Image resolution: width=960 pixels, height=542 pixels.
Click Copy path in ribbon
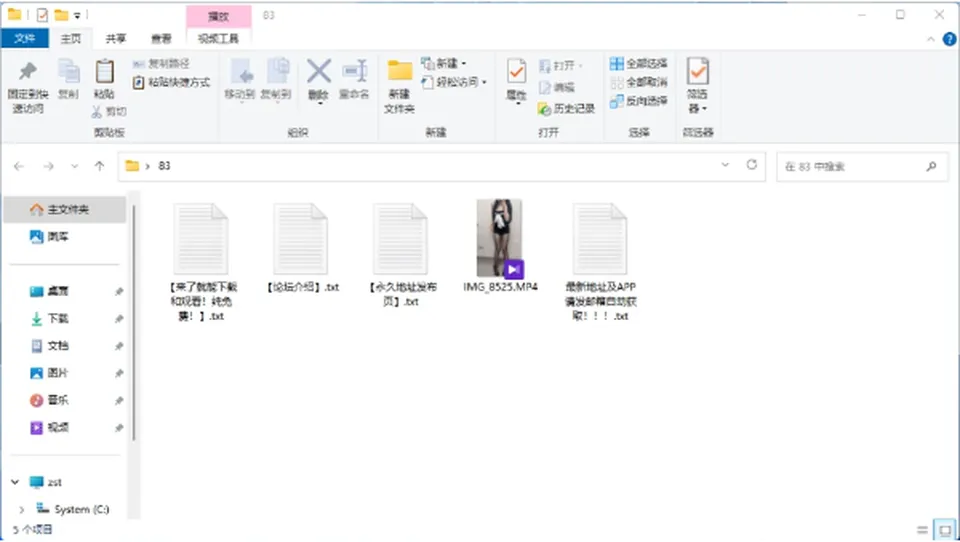(x=162, y=64)
